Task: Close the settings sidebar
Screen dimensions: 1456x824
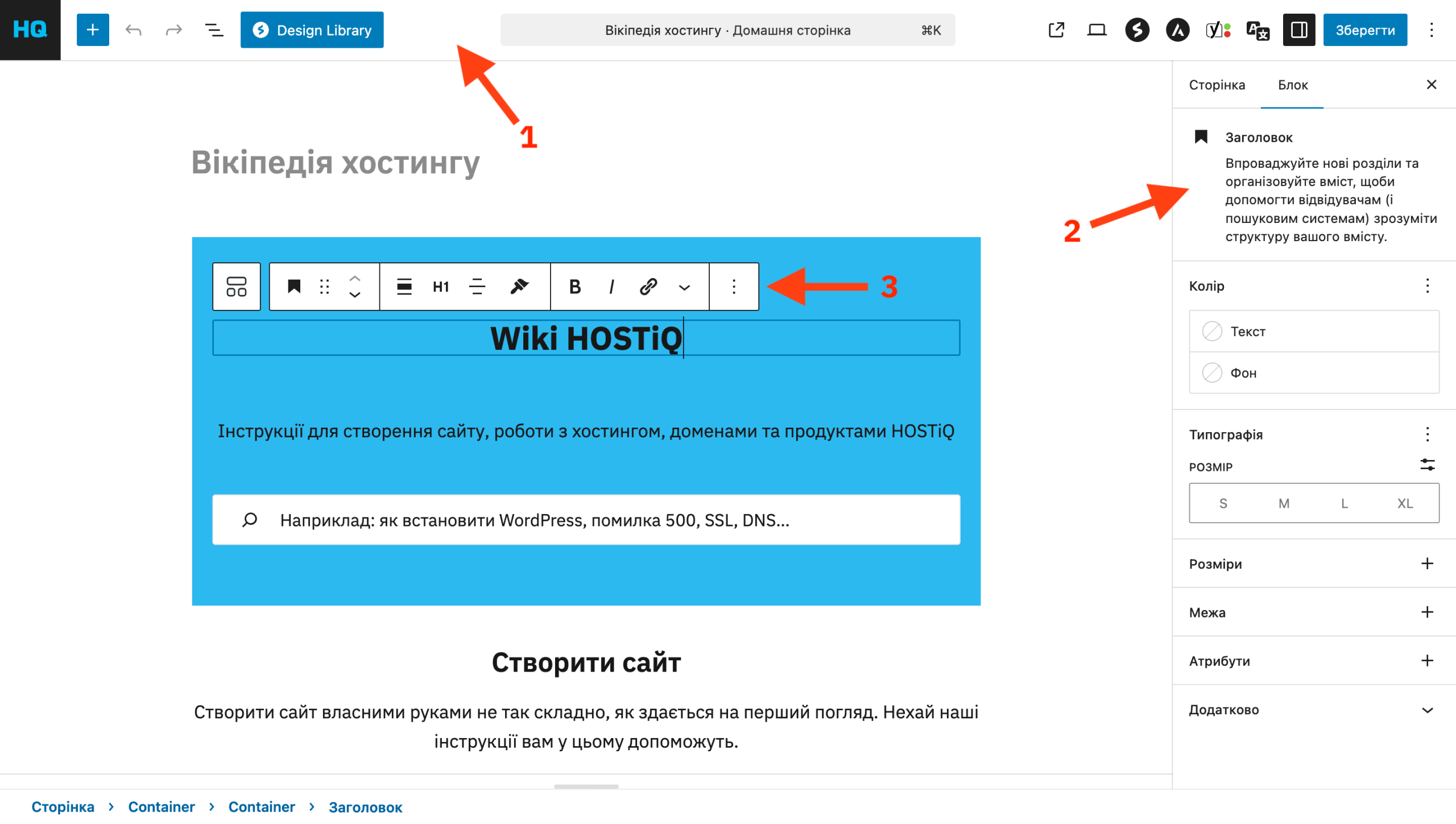Action: (1432, 85)
